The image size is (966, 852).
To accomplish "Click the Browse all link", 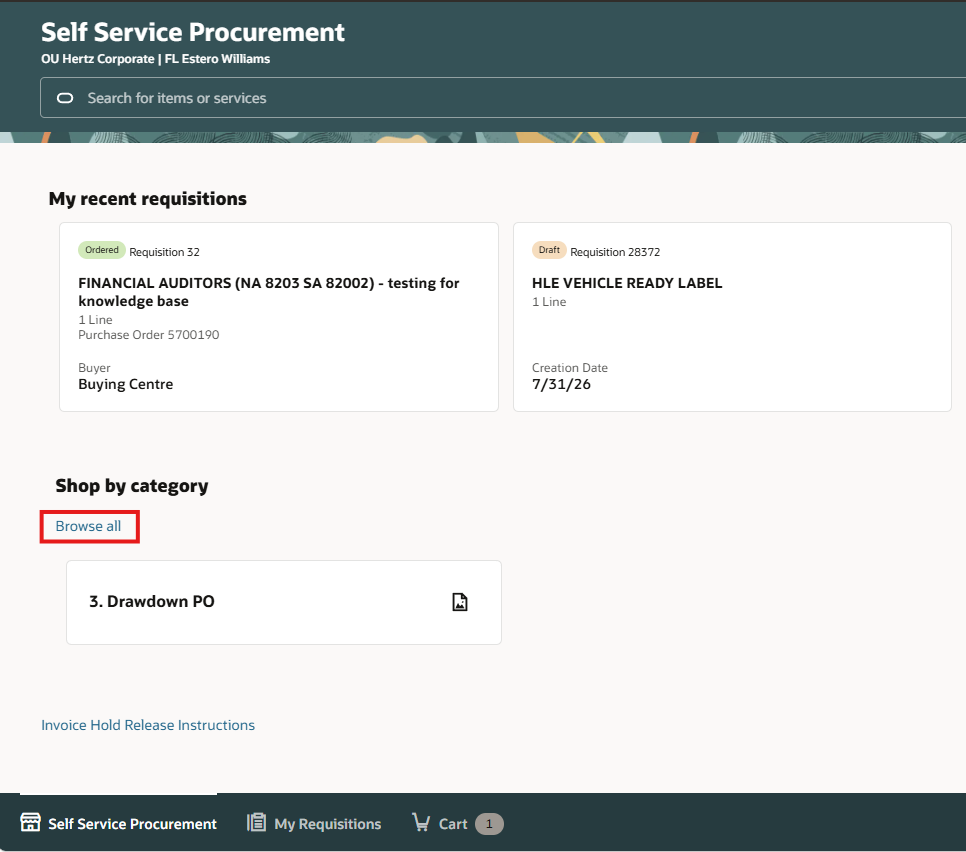I will 88,526.
